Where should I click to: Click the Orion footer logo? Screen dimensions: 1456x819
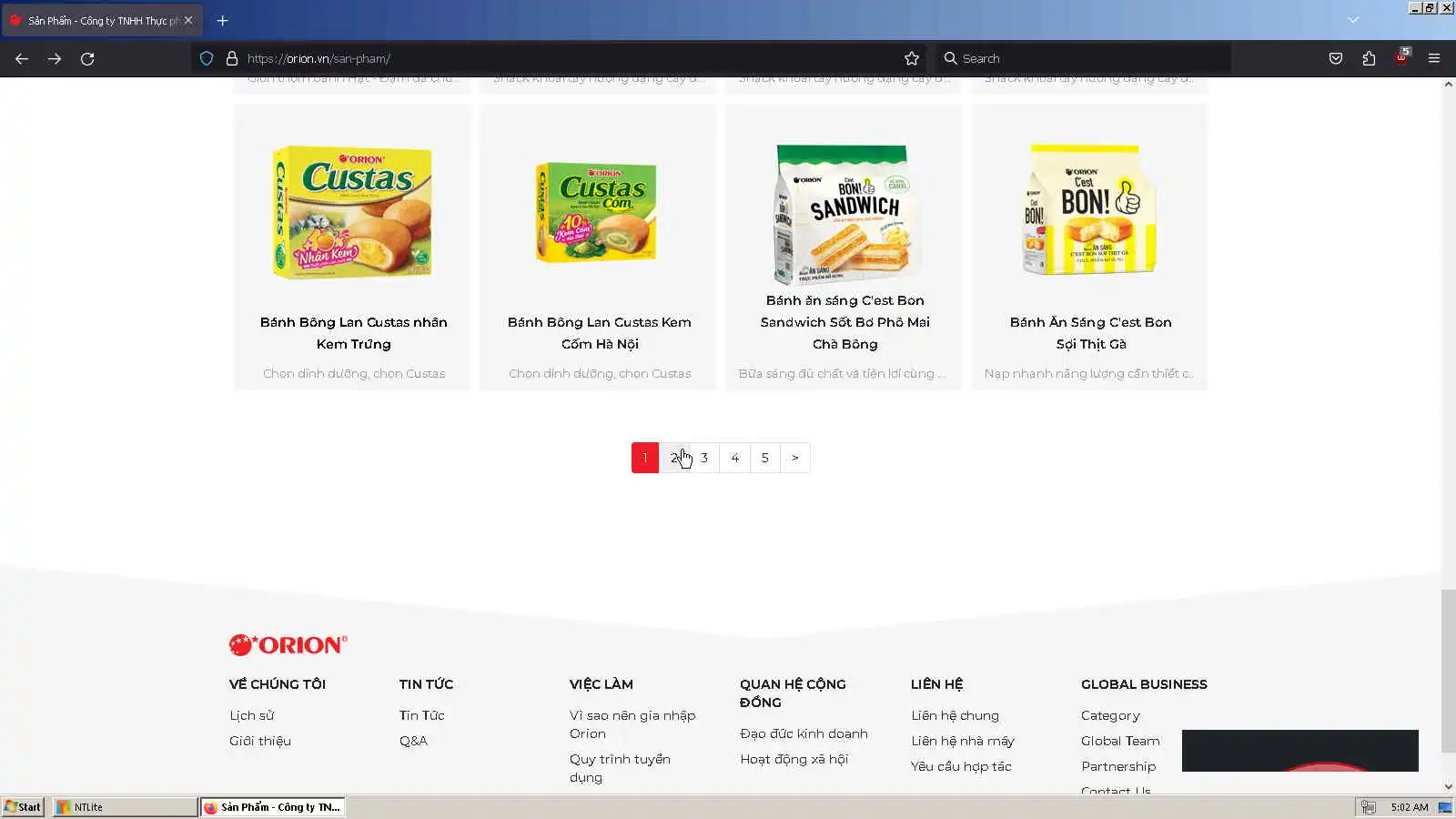click(288, 645)
